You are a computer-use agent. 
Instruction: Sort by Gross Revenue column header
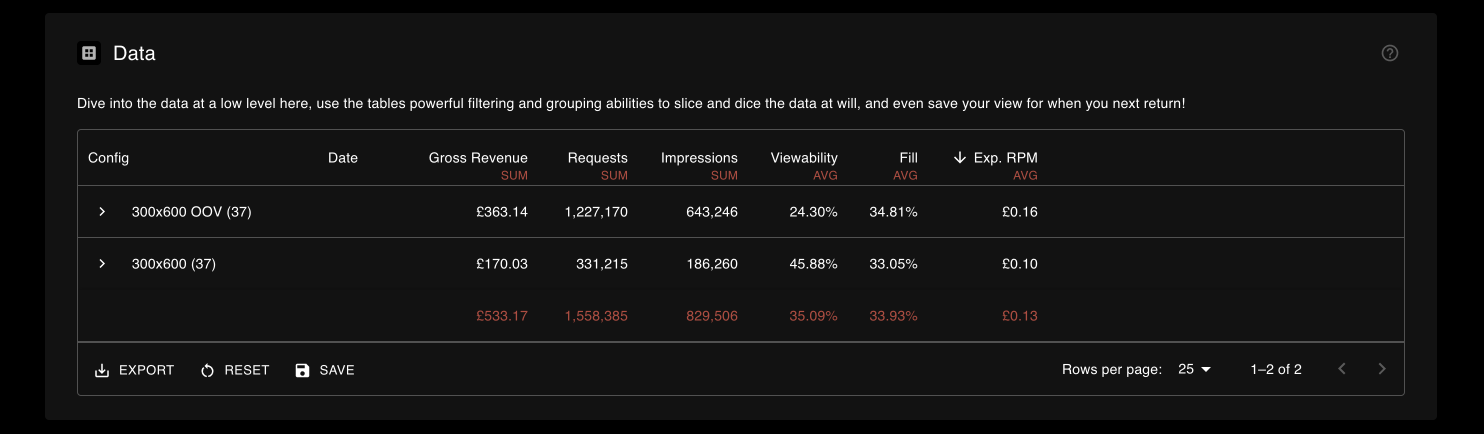point(478,158)
